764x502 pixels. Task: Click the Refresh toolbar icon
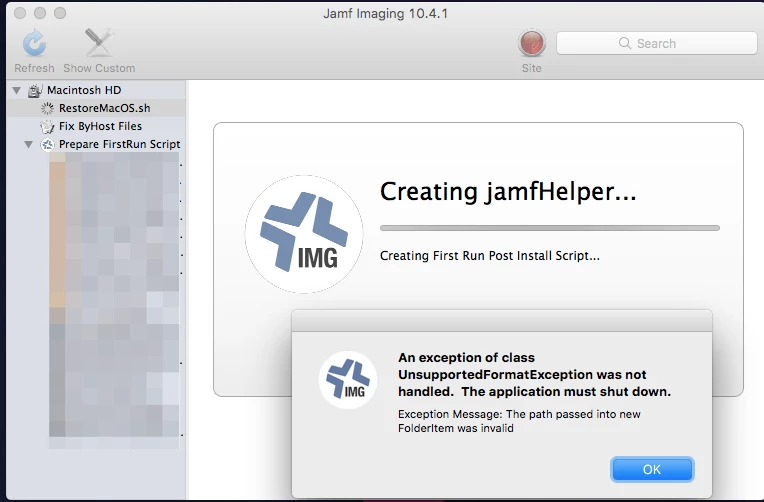click(x=34, y=43)
